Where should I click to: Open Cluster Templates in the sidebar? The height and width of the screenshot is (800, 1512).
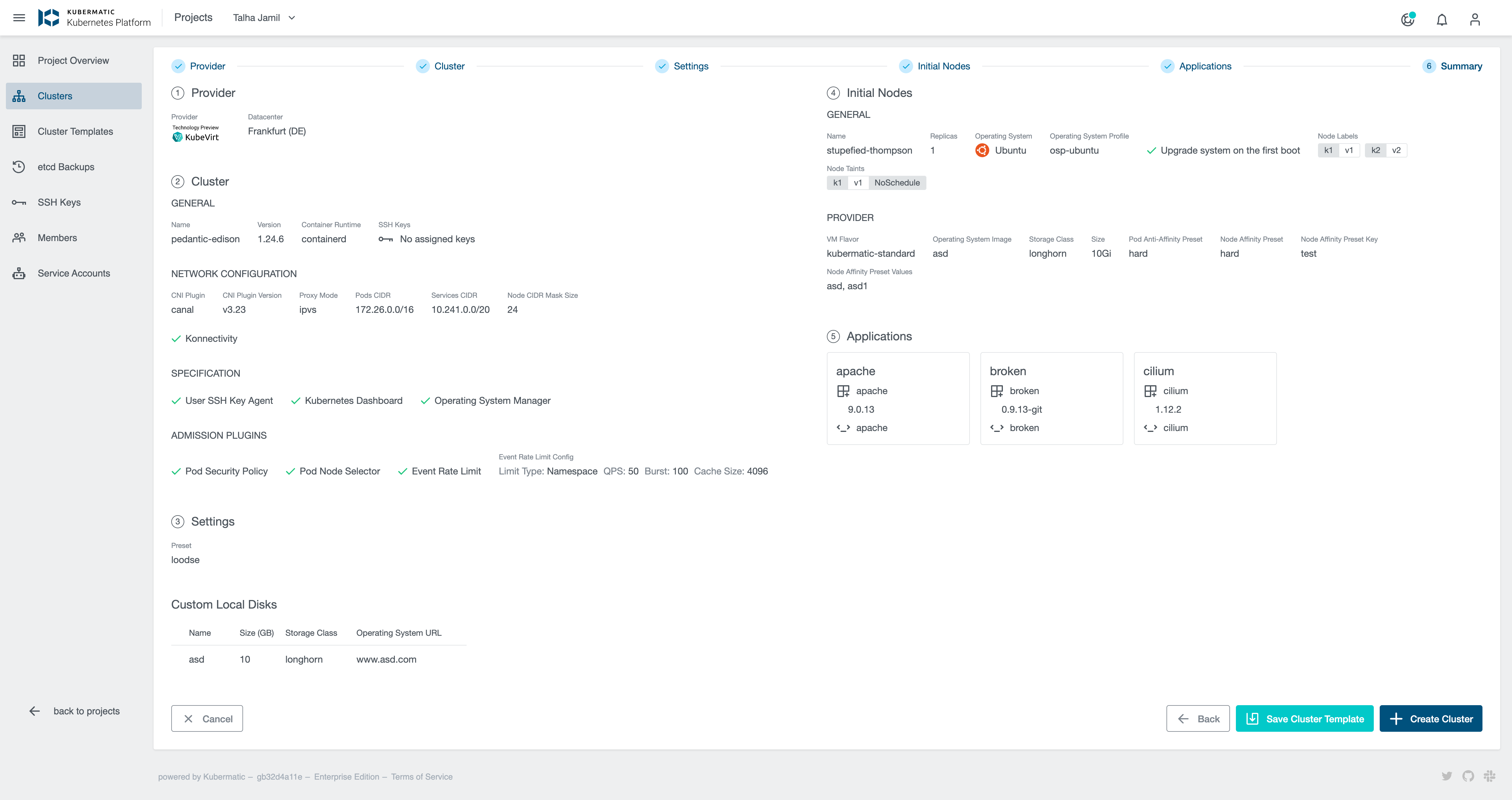coord(73,131)
